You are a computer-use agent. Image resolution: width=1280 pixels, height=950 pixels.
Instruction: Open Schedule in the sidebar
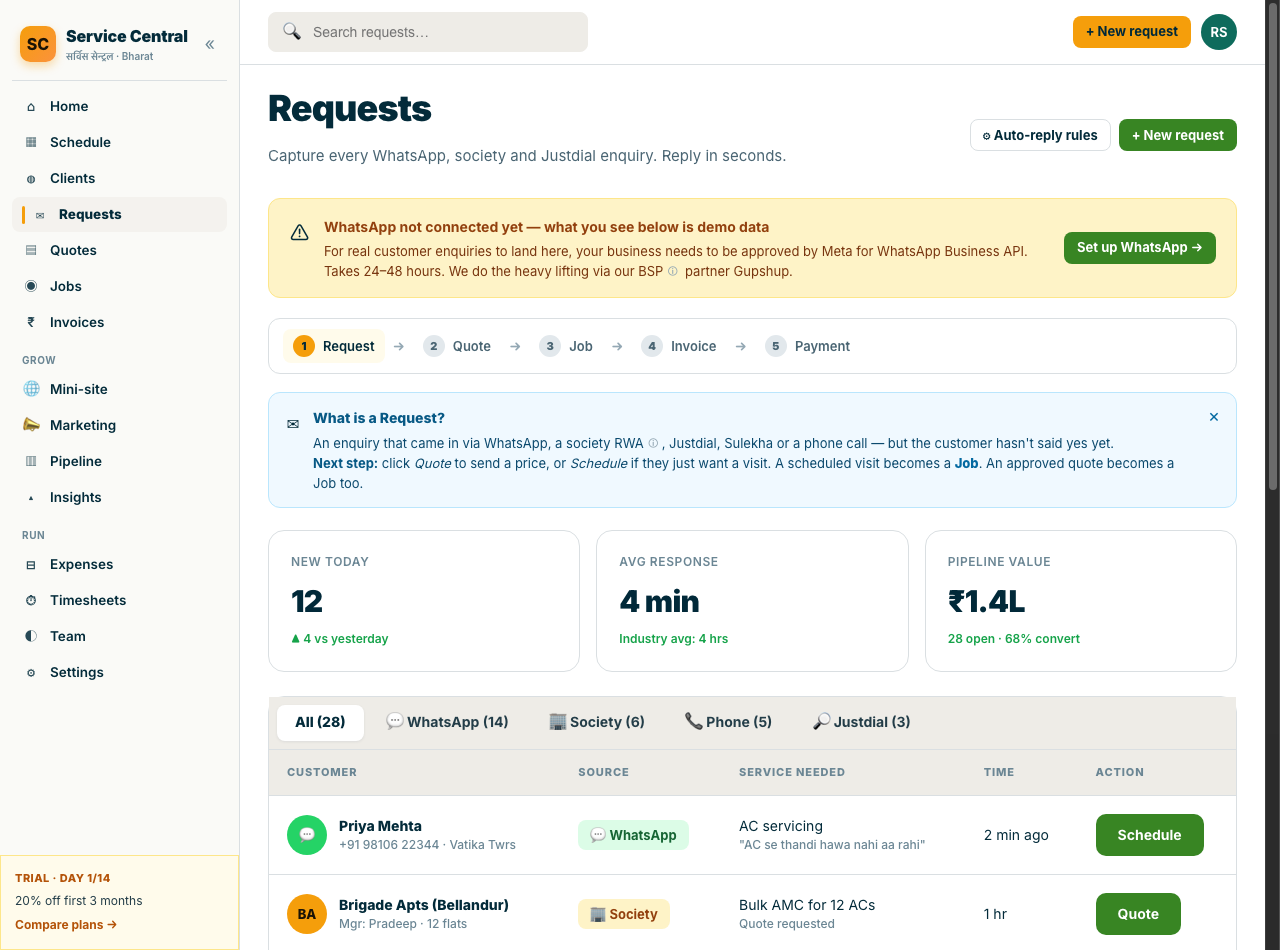(119, 142)
